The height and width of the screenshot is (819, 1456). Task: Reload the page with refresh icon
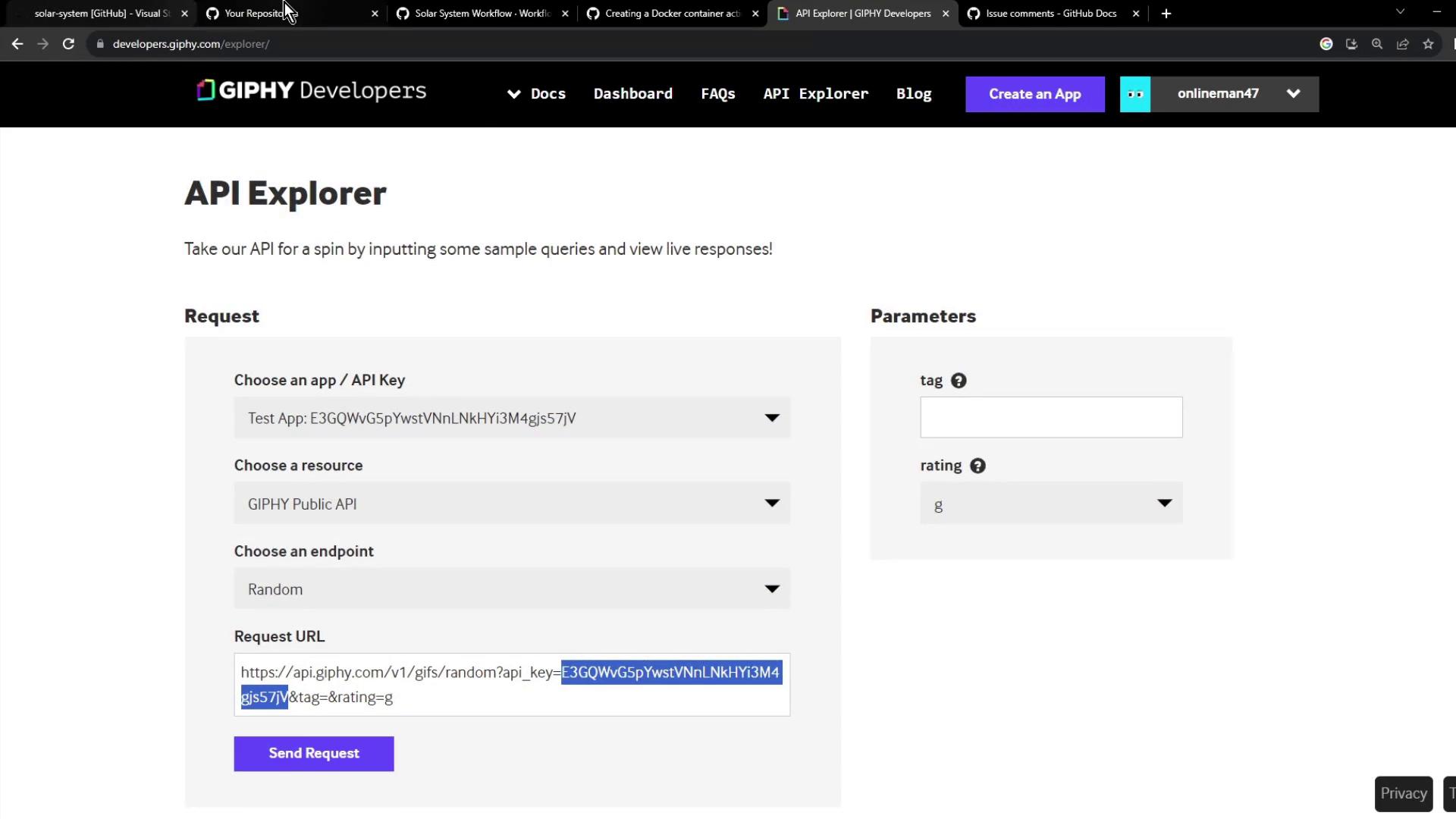pyautogui.click(x=68, y=44)
